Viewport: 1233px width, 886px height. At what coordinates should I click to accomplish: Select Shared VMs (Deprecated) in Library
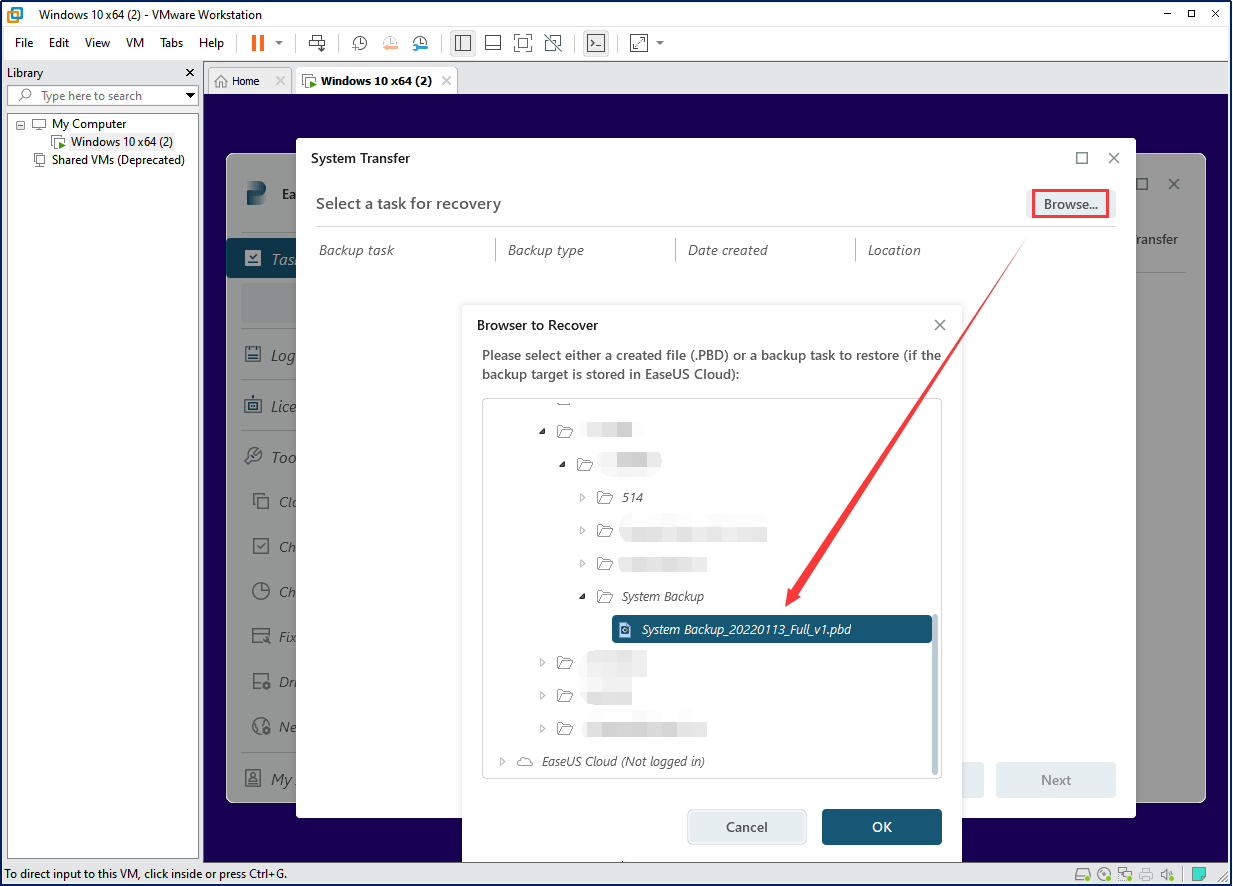(118, 160)
